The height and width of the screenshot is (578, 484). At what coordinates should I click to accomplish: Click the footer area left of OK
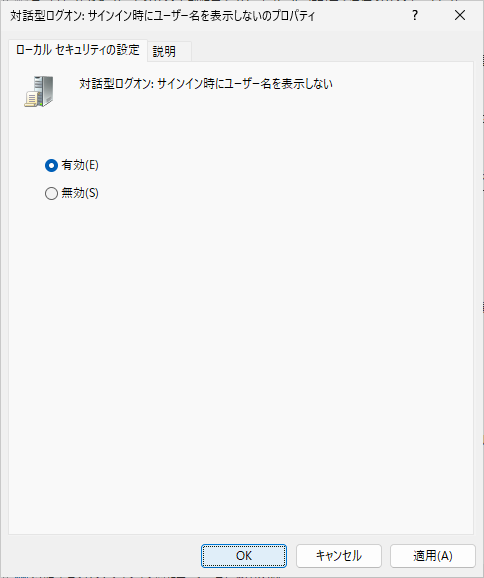click(x=101, y=556)
